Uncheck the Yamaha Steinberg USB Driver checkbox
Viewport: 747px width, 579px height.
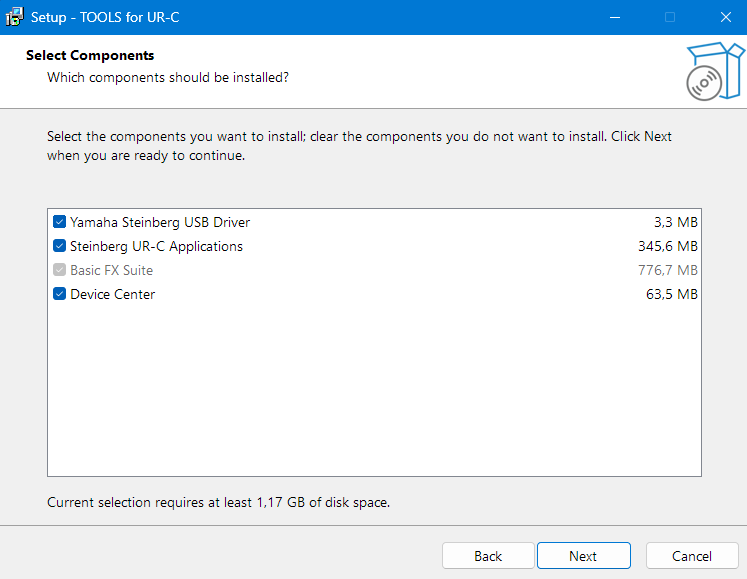pos(60,222)
